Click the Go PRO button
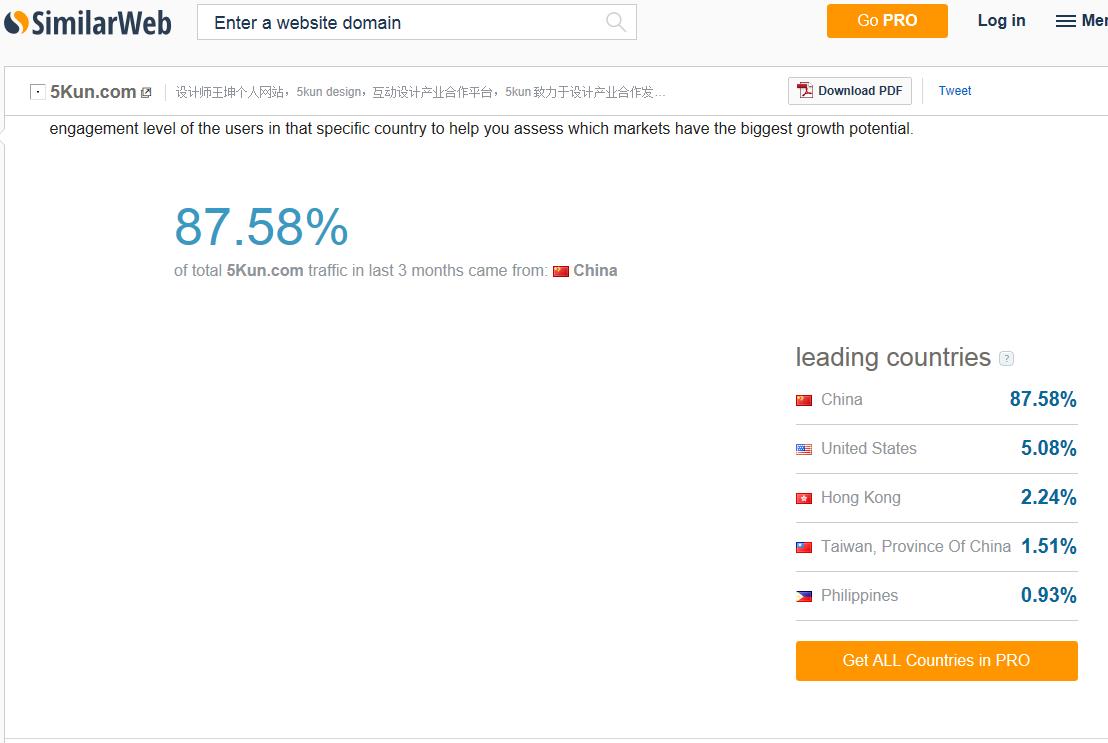Screen dimensions: 1108x743 887,21
